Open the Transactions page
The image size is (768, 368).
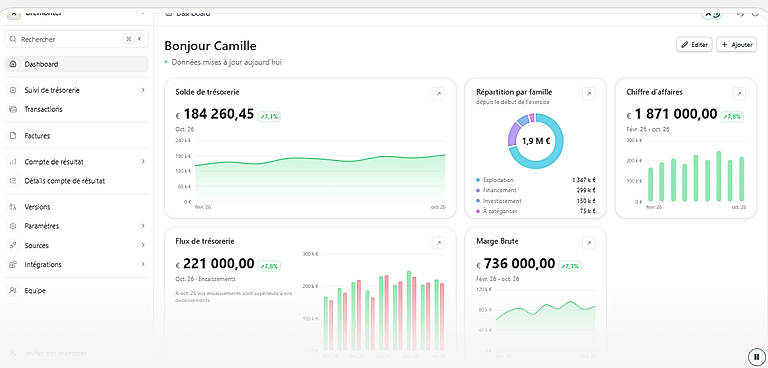76,109
